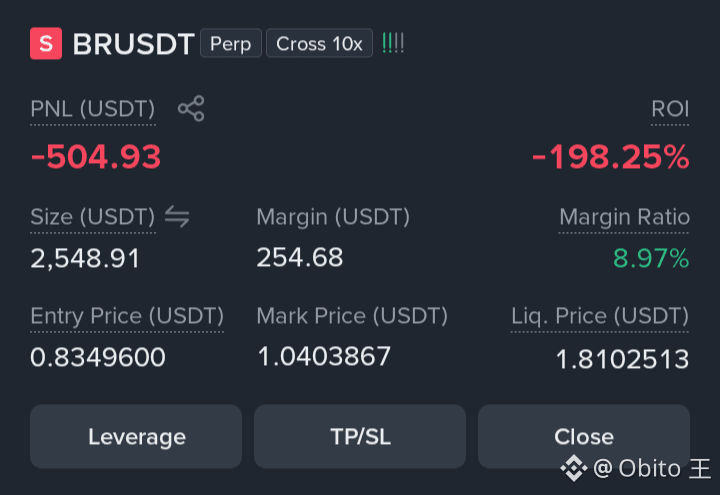The height and width of the screenshot is (495, 720).
Task: Click the green ADL indicator bars
Action: [393, 44]
